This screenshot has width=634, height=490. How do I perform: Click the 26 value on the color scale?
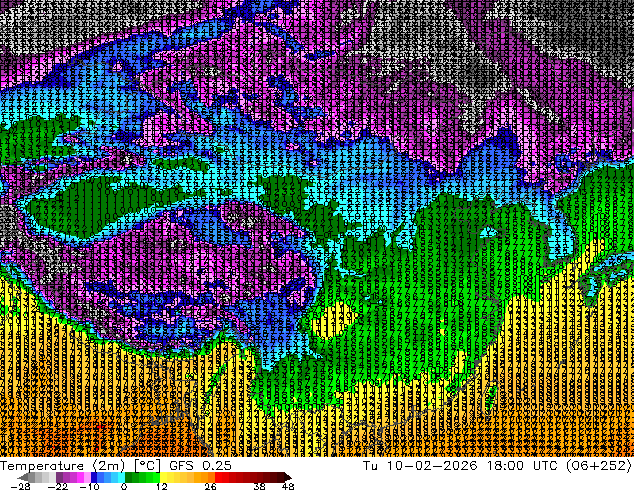(x=210, y=486)
